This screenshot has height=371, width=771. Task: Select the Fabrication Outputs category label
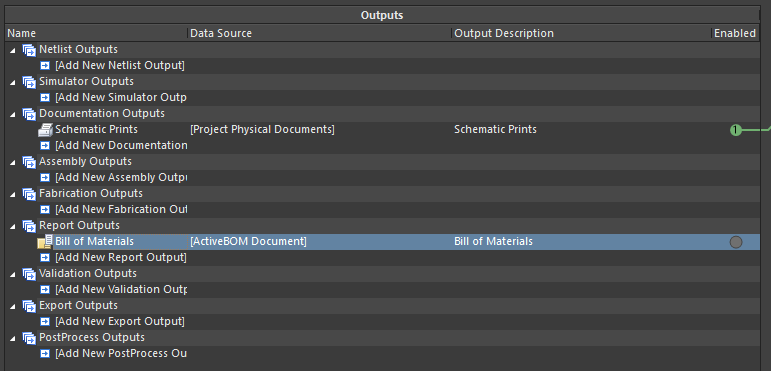pyautogui.click(x=91, y=194)
